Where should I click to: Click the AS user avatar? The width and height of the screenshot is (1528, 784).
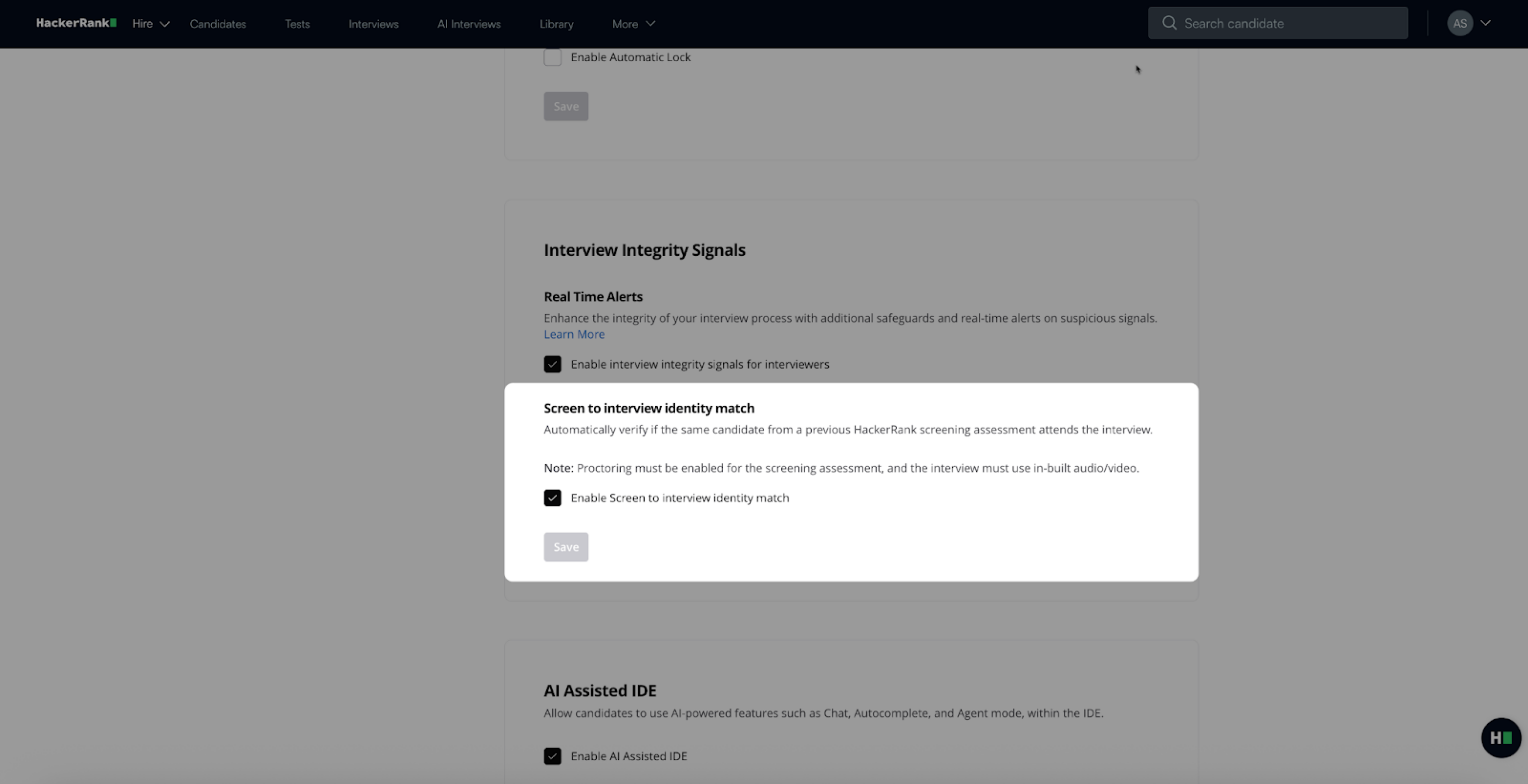pos(1460,23)
